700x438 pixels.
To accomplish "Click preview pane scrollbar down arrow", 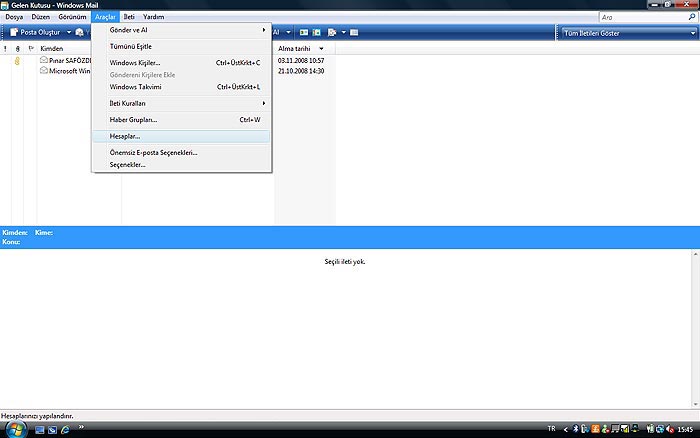I will coord(696,405).
